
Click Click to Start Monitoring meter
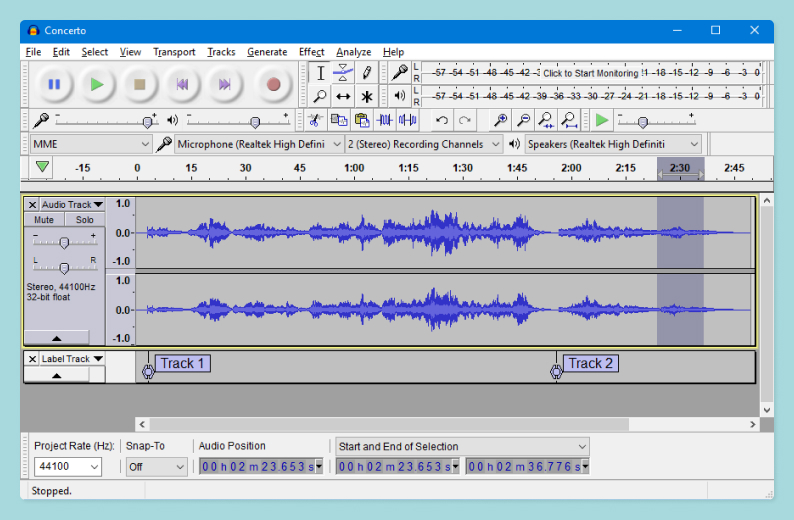tap(591, 73)
